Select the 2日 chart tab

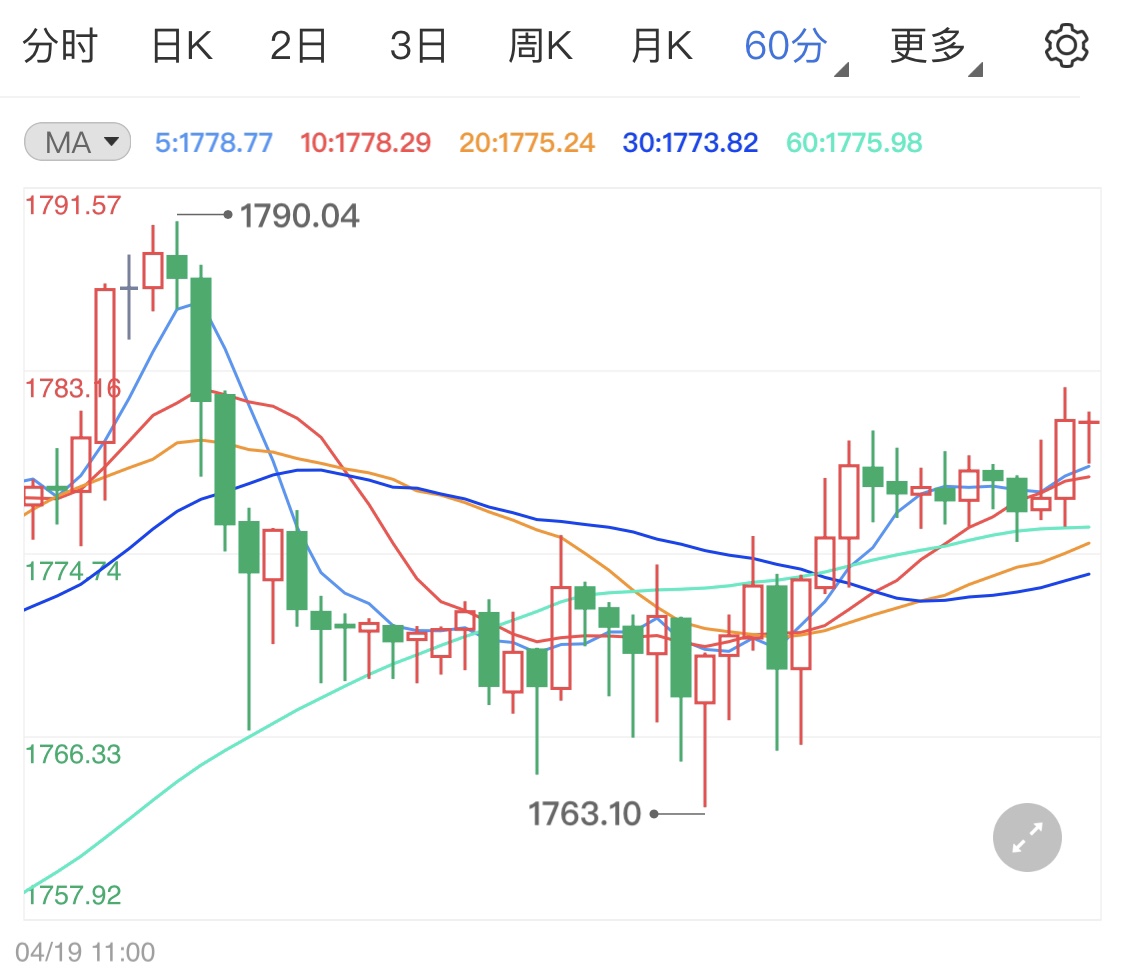pos(298,47)
